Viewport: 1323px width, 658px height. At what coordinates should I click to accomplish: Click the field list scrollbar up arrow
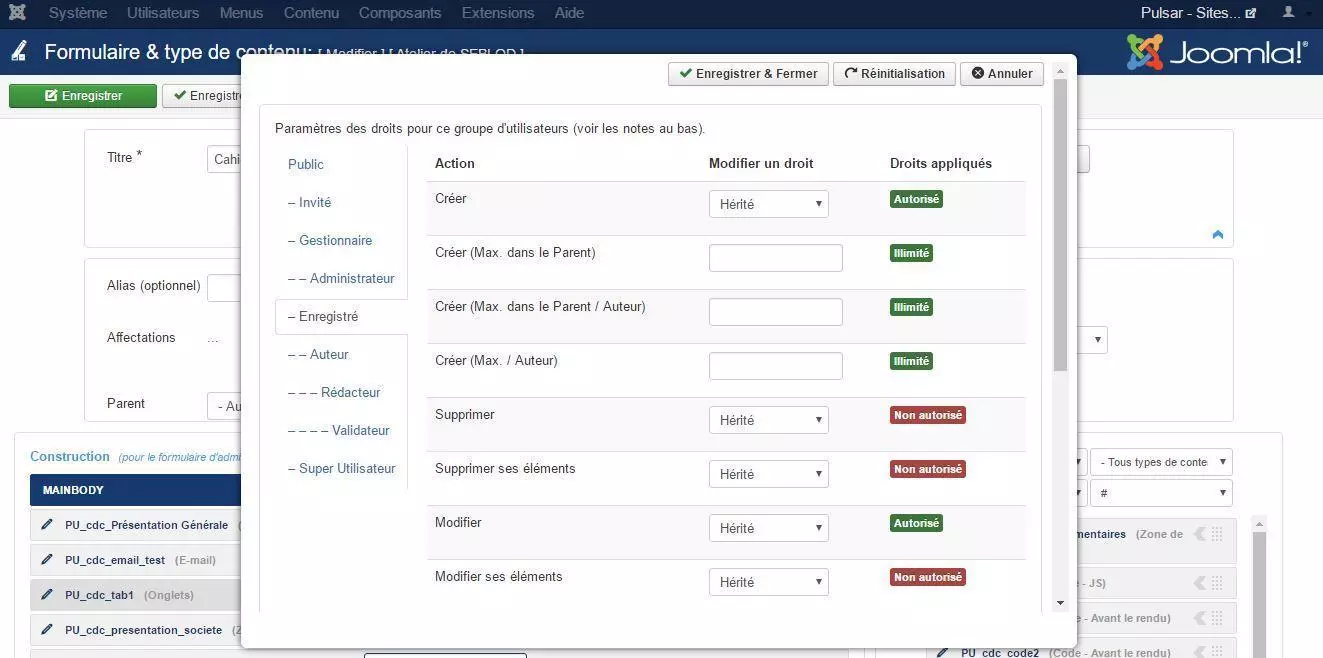coord(1259,524)
